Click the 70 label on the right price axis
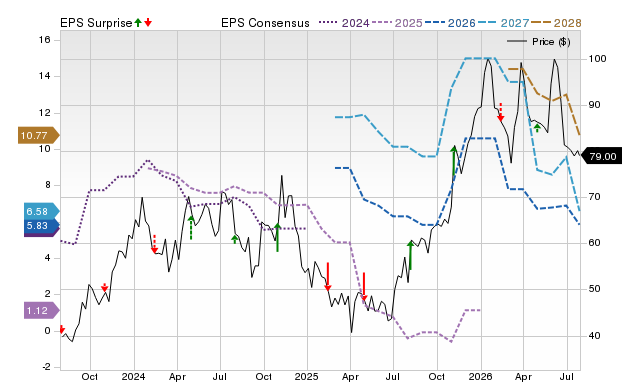 [594, 197]
